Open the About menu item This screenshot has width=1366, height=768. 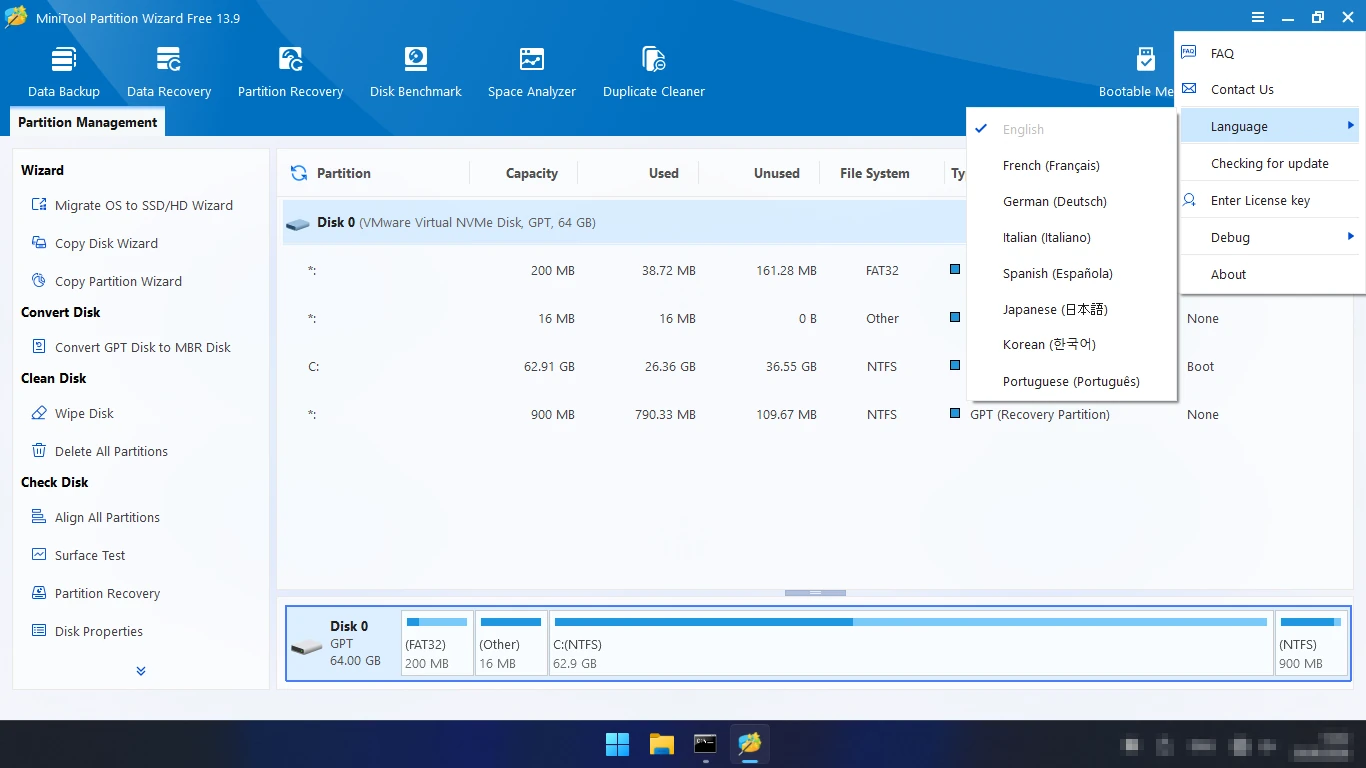(x=1270, y=274)
